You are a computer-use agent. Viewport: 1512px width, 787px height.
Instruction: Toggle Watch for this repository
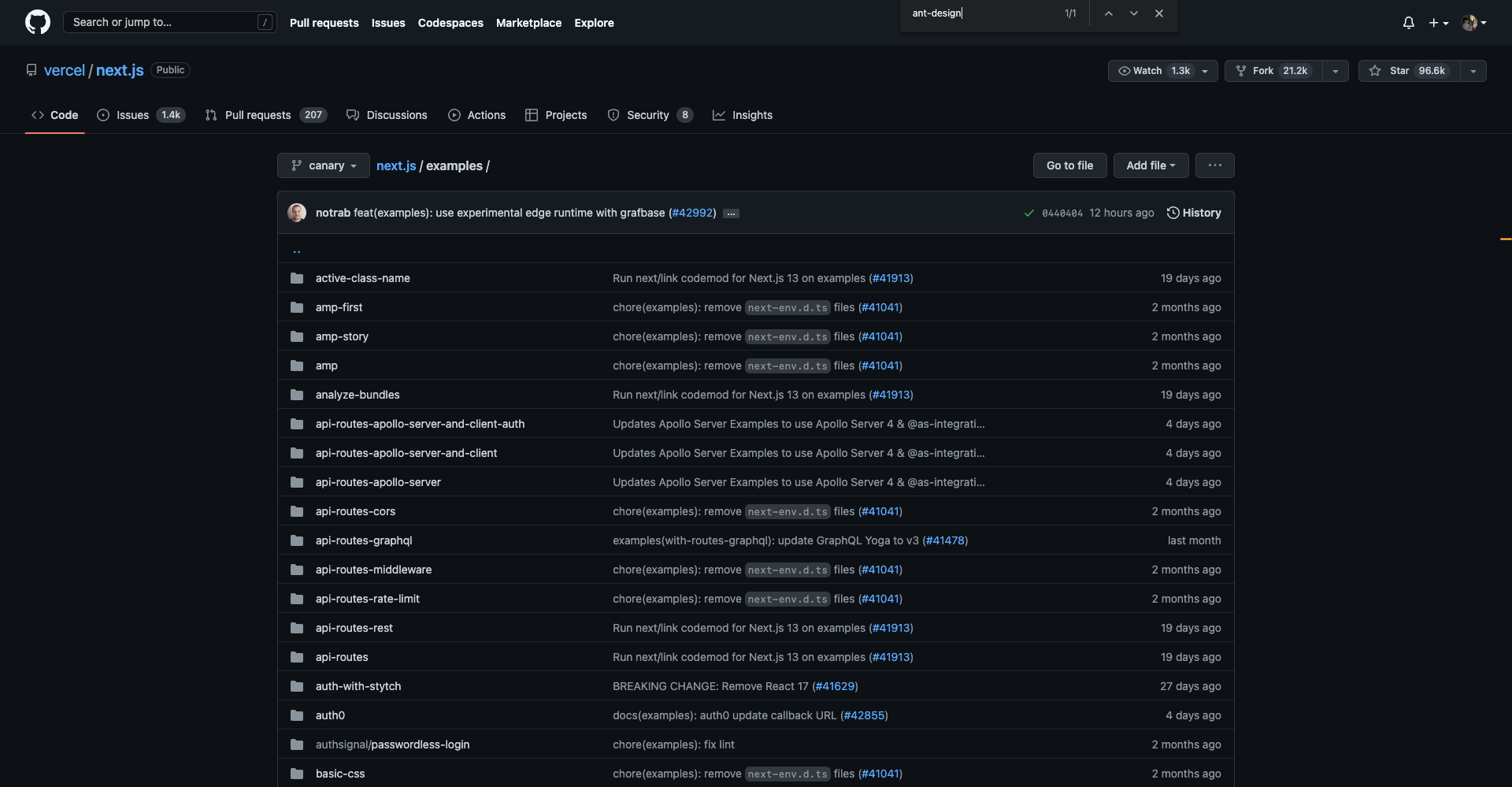coord(1154,70)
